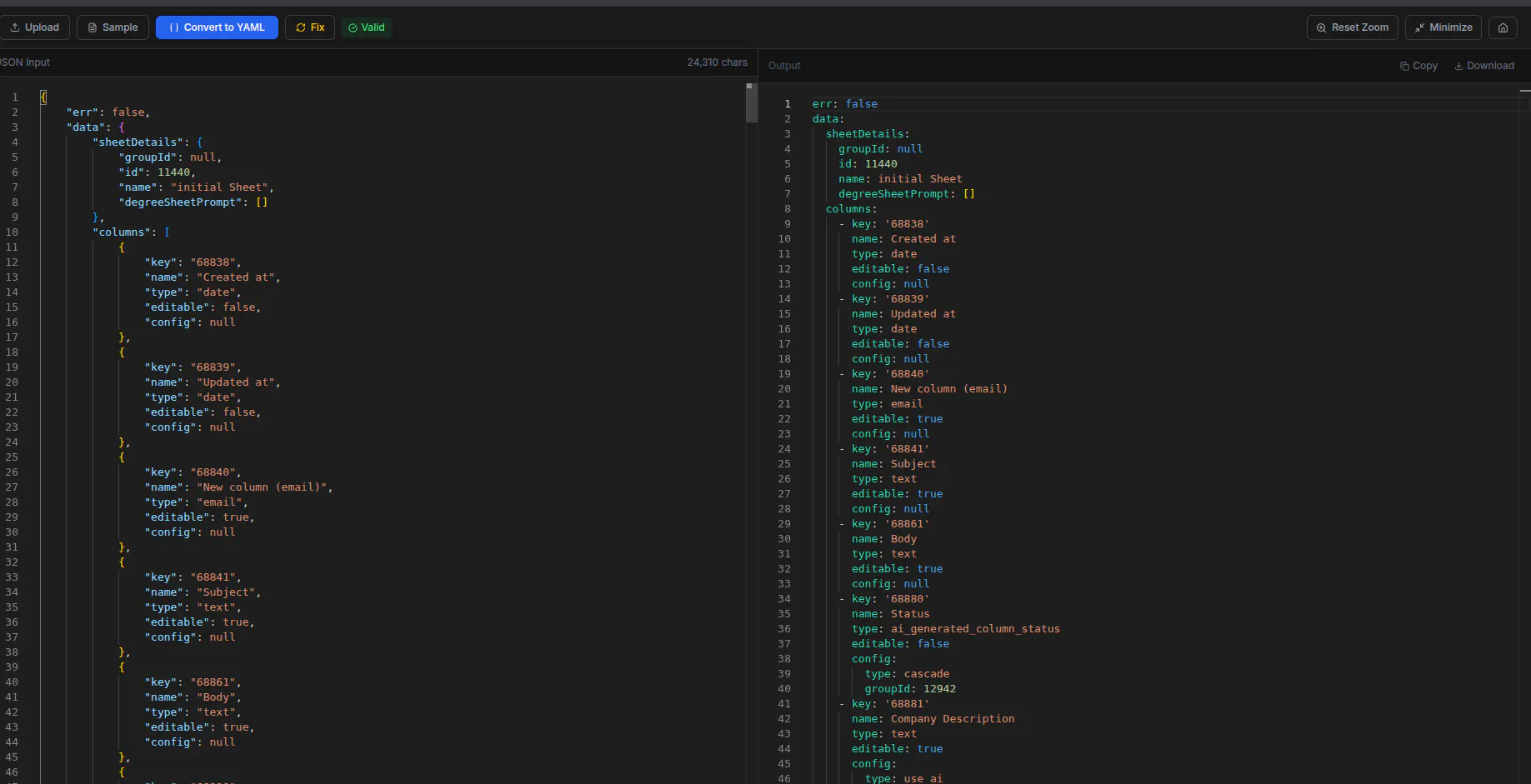The height and width of the screenshot is (784, 1531).
Task: Convert the JSON with Convert to YAML
Action: click(217, 27)
